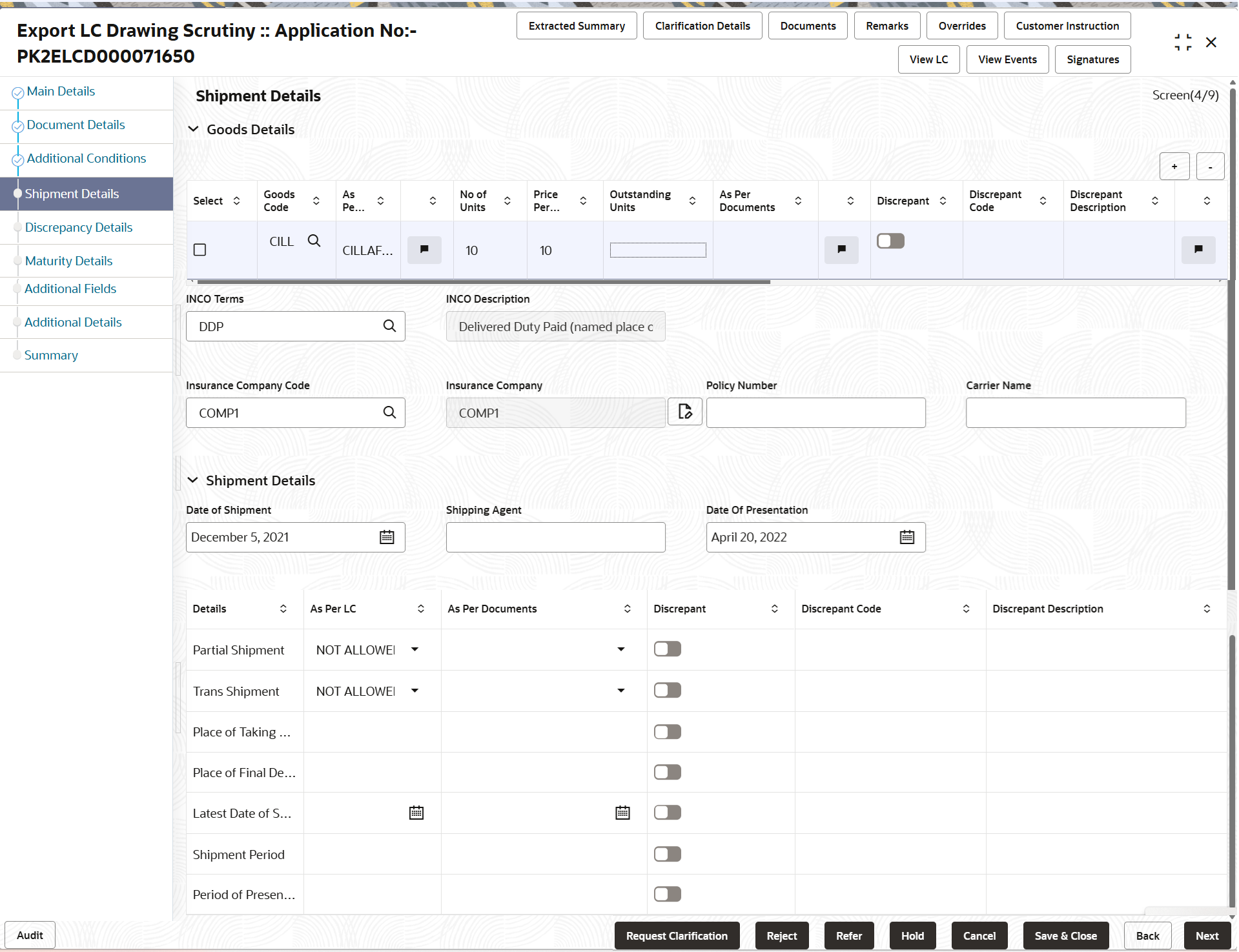Sort the Details column in shipment table
Viewport: 1239px width, 952px height.
click(x=283, y=609)
